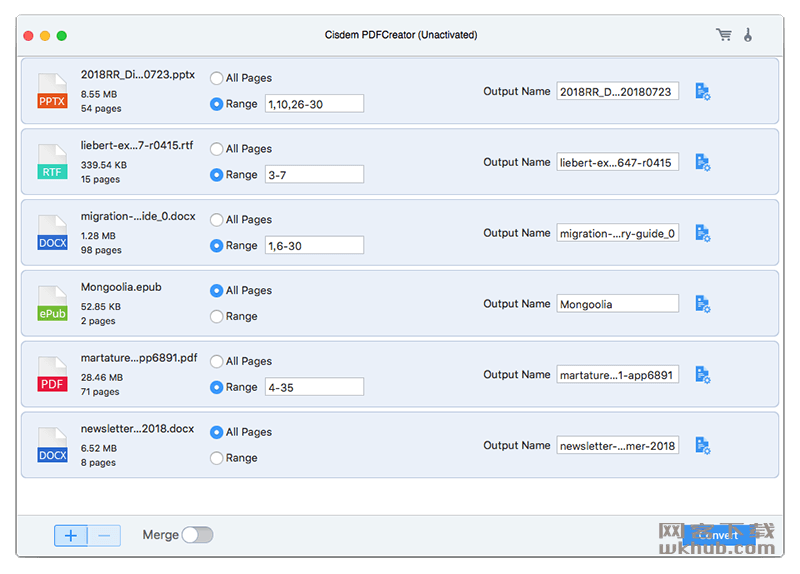Select file name newsletter...2018.docx
The image size is (800, 574).
(x=137, y=429)
